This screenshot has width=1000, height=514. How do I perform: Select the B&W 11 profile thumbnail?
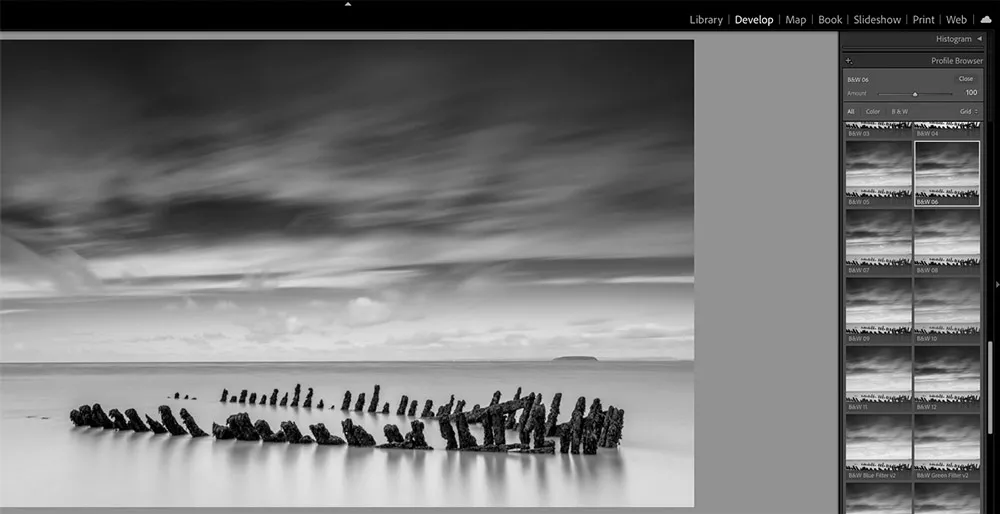click(x=879, y=378)
